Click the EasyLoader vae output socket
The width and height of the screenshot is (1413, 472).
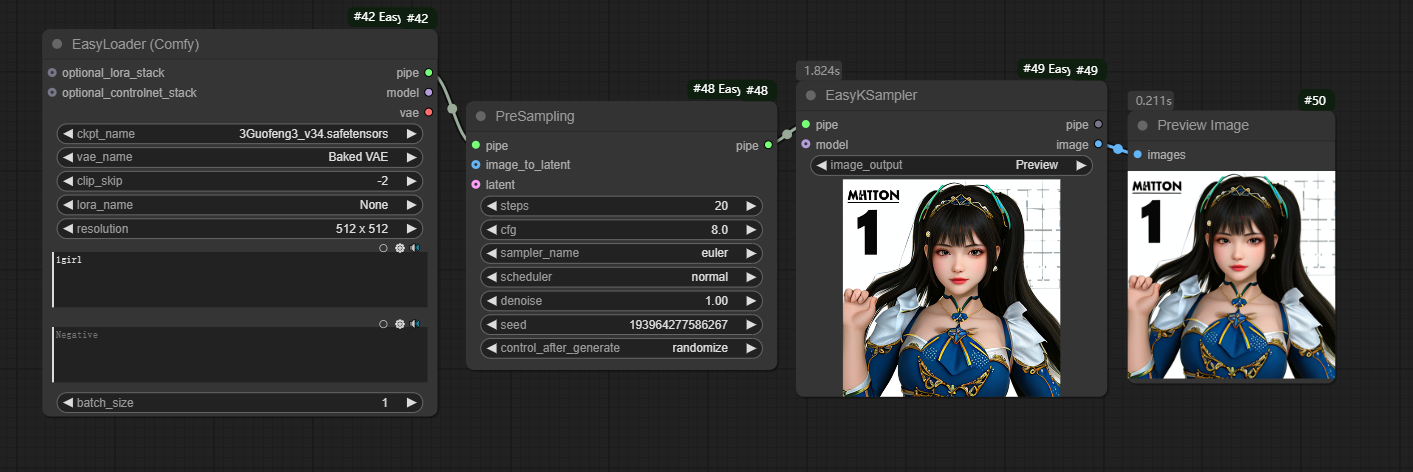[428, 112]
